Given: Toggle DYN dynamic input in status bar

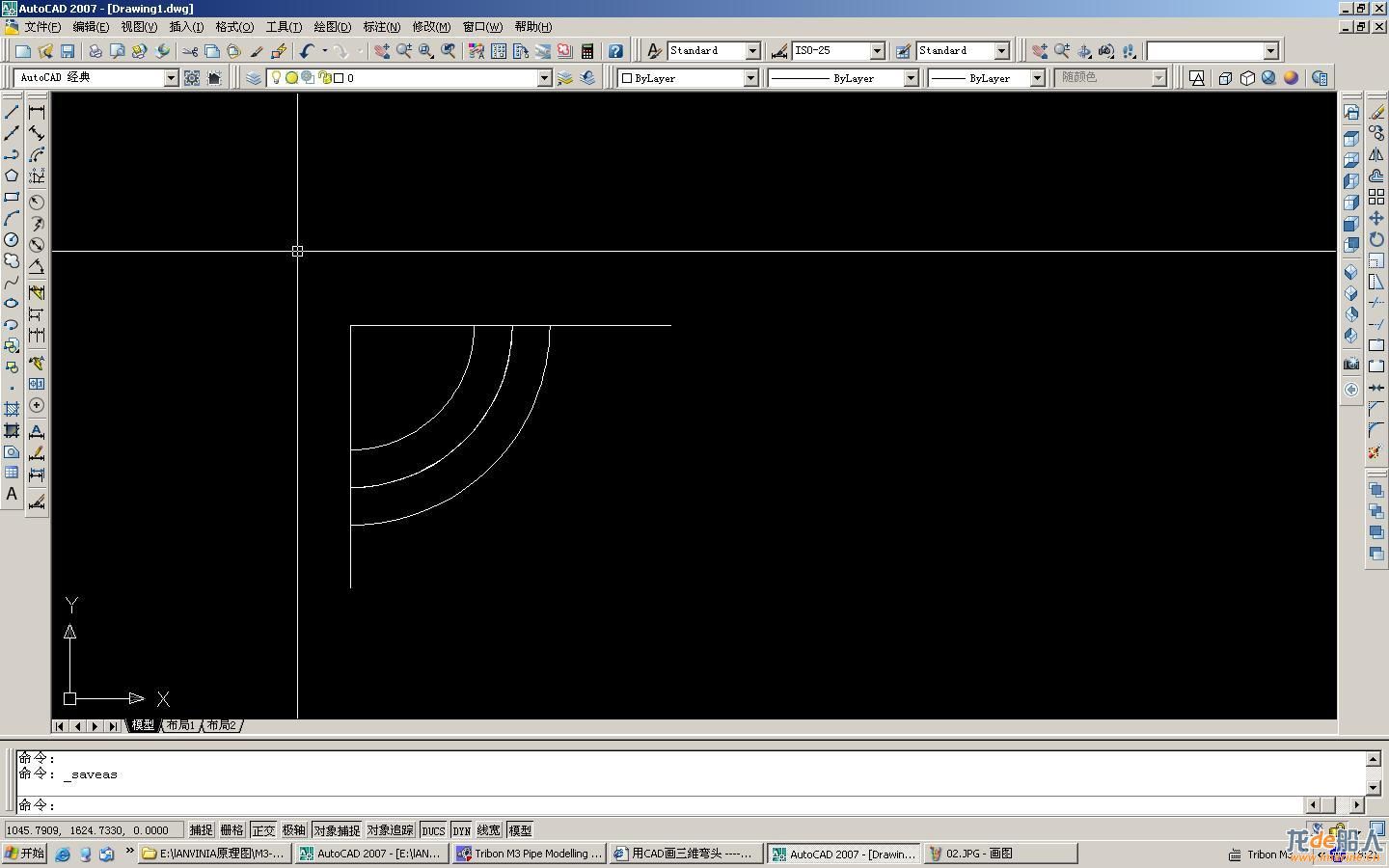Looking at the screenshot, I should tap(461, 830).
